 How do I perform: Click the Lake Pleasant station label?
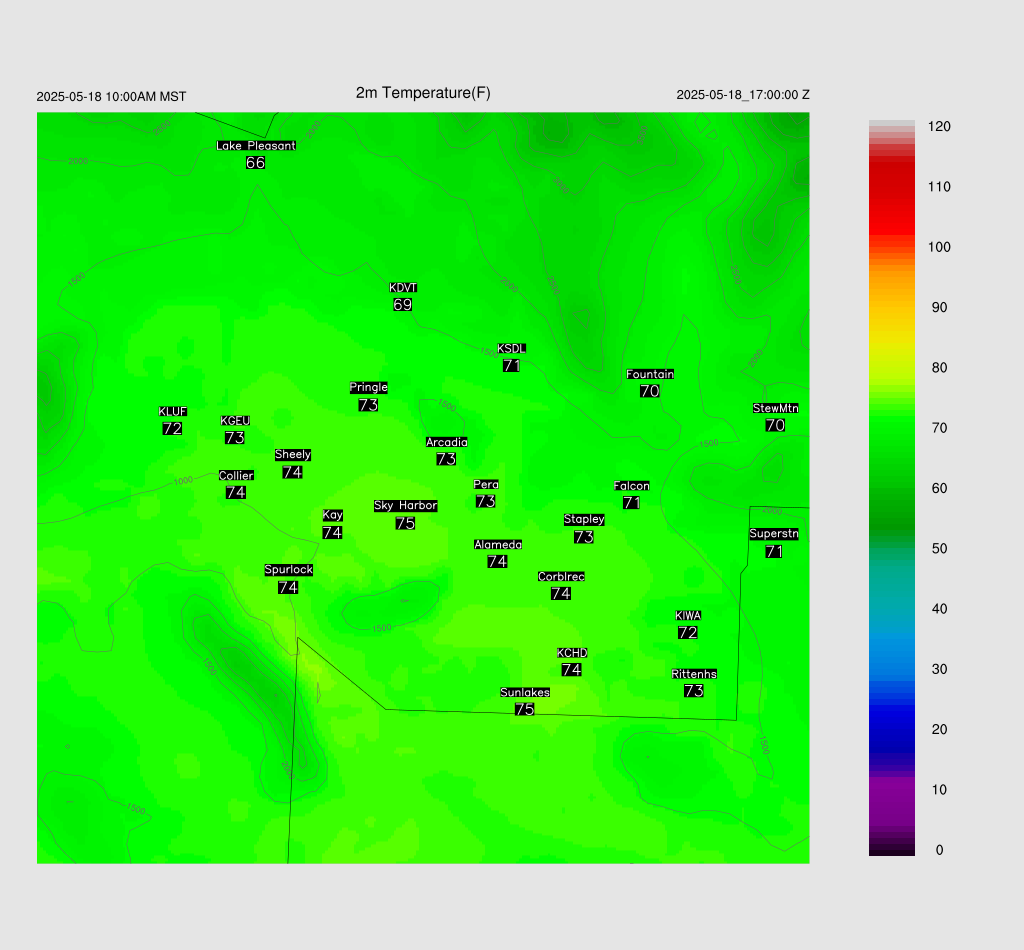coord(256,146)
